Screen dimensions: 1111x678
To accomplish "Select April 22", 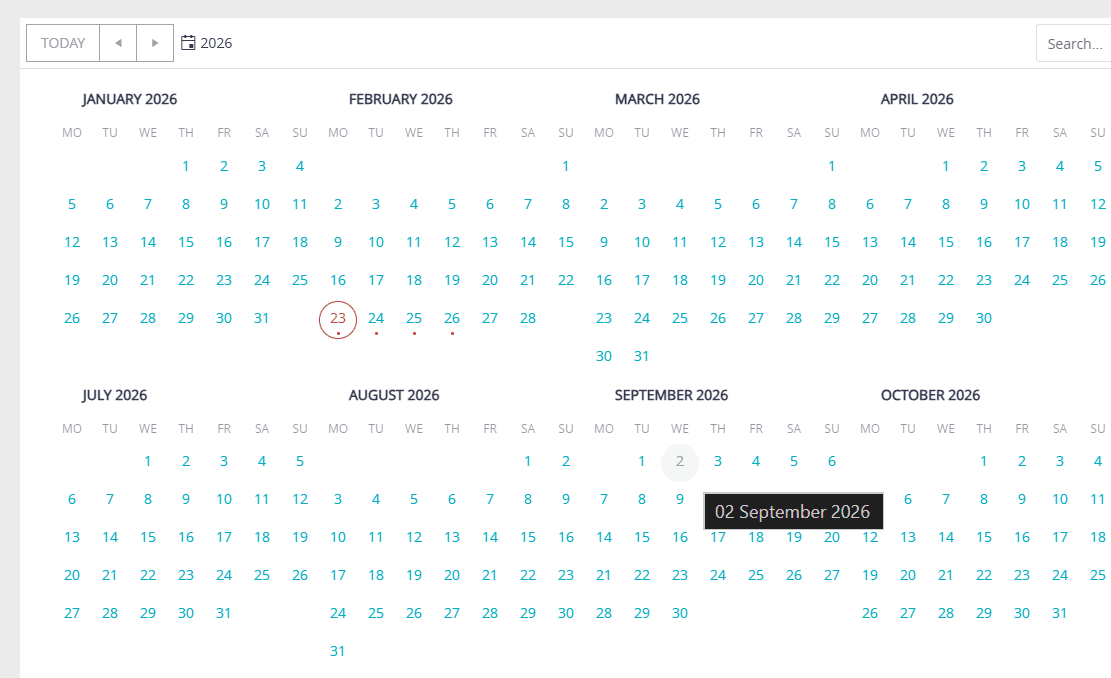I will [x=946, y=281].
